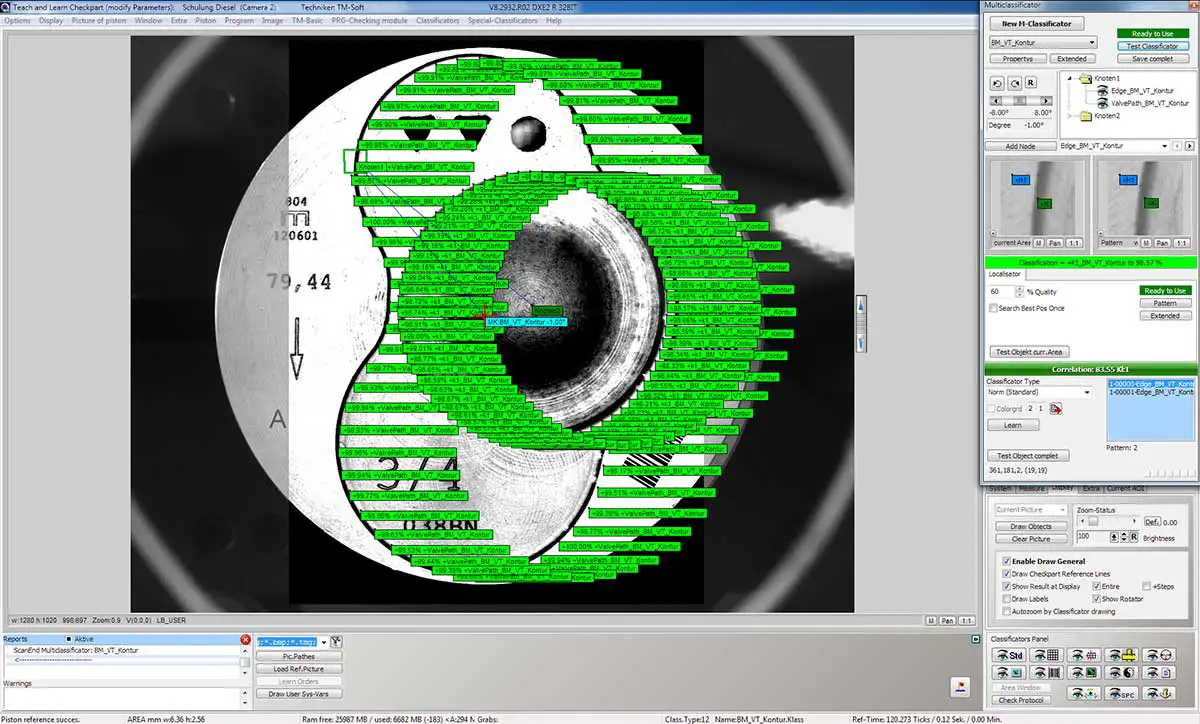Image resolution: width=1200 pixels, height=724 pixels.
Task: Toggle Enable Draw General checkbox
Action: tap(1006, 561)
